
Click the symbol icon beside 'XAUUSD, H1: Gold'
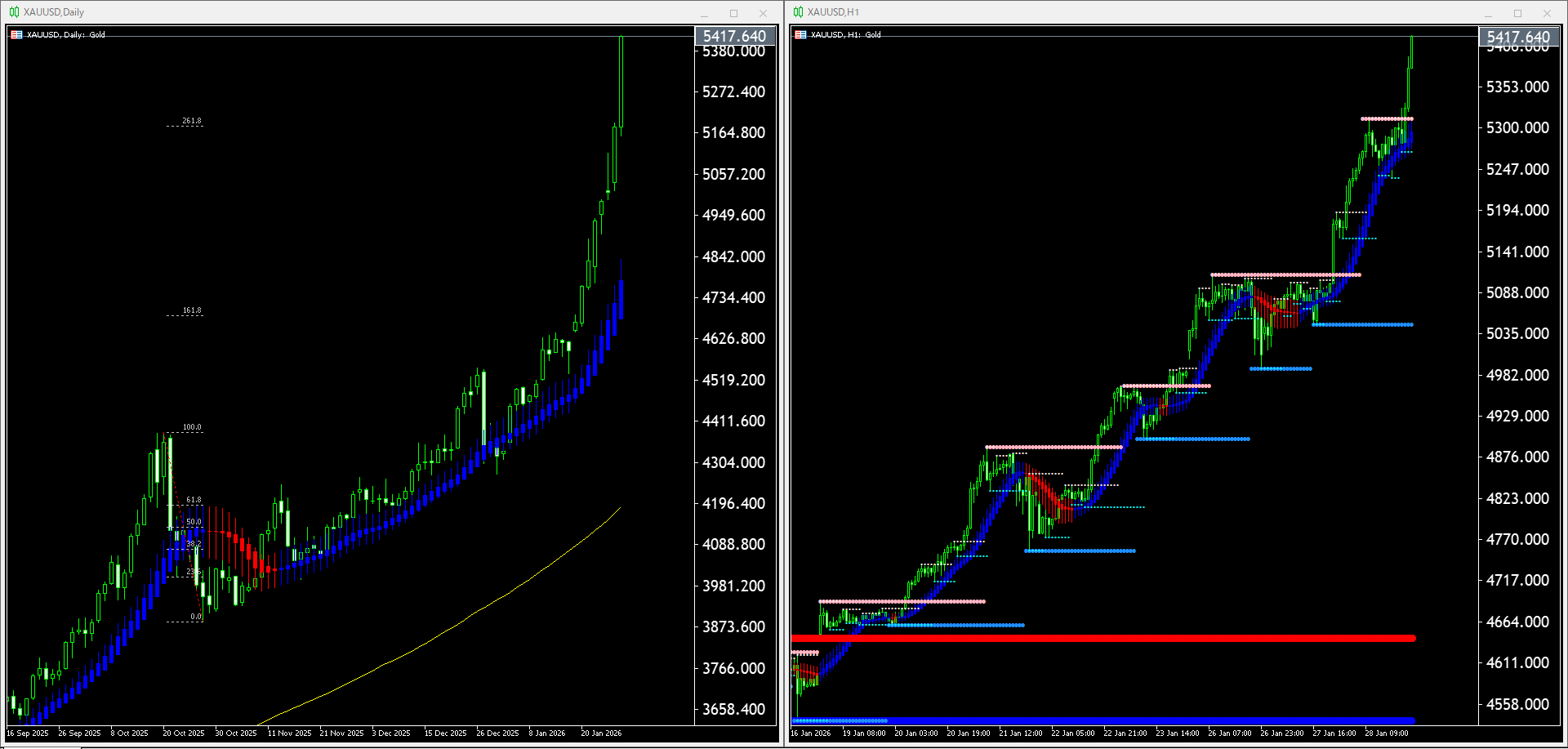tap(800, 34)
